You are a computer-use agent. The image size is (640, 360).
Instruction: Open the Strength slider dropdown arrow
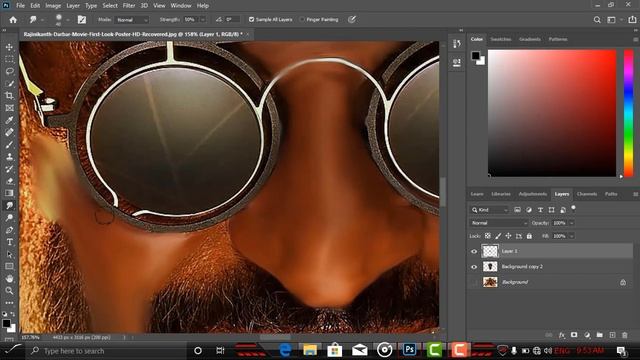(x=203, y=20)
